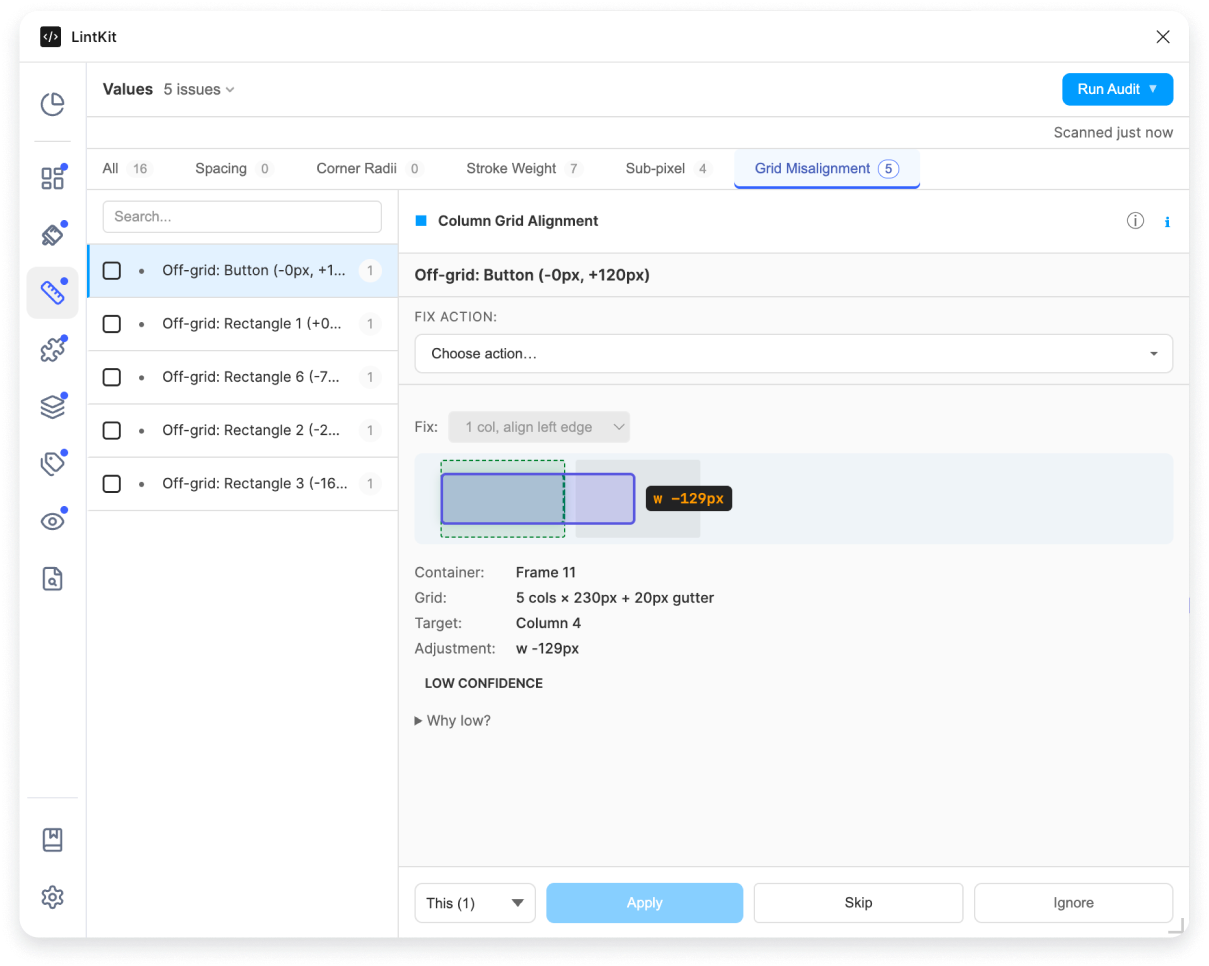The width and height of the screenshot is (1209, 966).
Task: Close the LintKit window
Action: (1163, 37)
